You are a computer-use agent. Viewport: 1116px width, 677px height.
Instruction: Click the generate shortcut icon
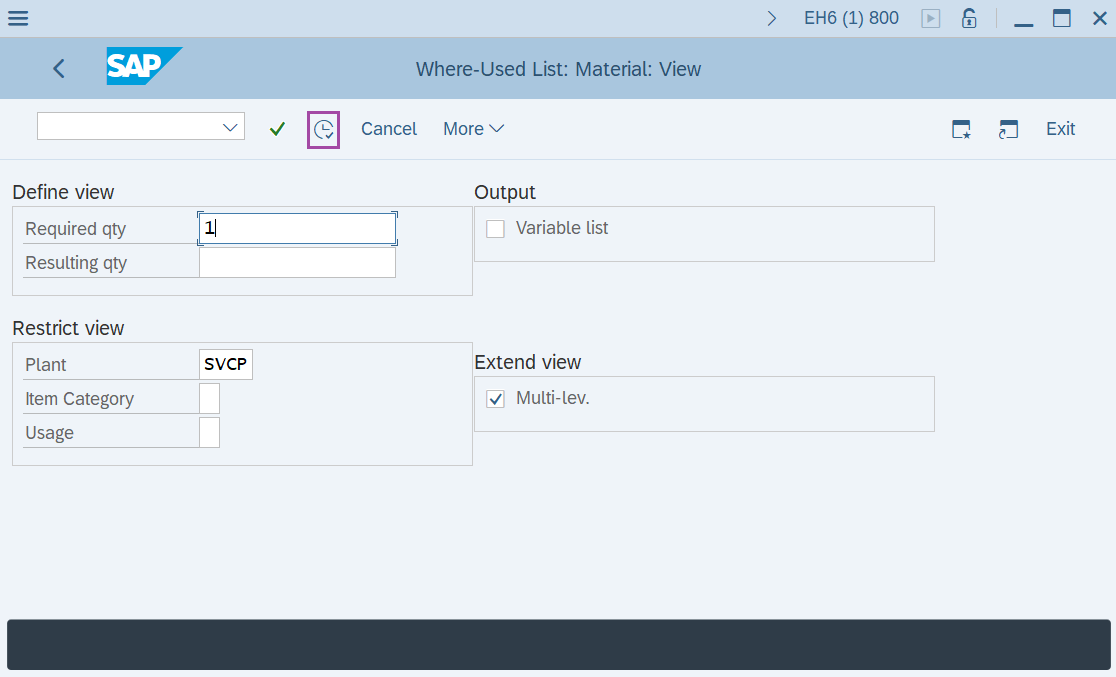[961, 128]
